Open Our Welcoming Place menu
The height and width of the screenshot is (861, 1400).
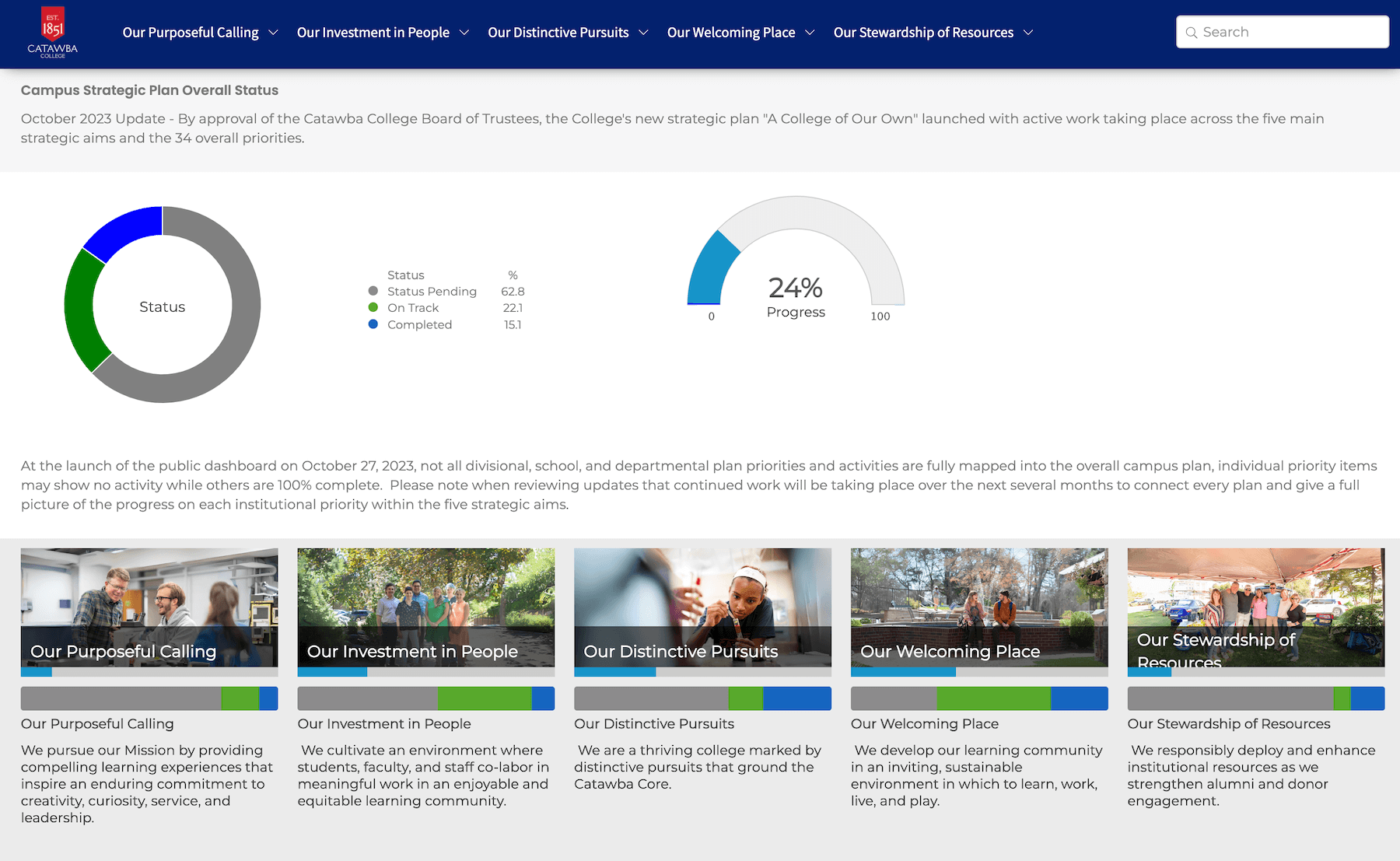tap(731, 33)
